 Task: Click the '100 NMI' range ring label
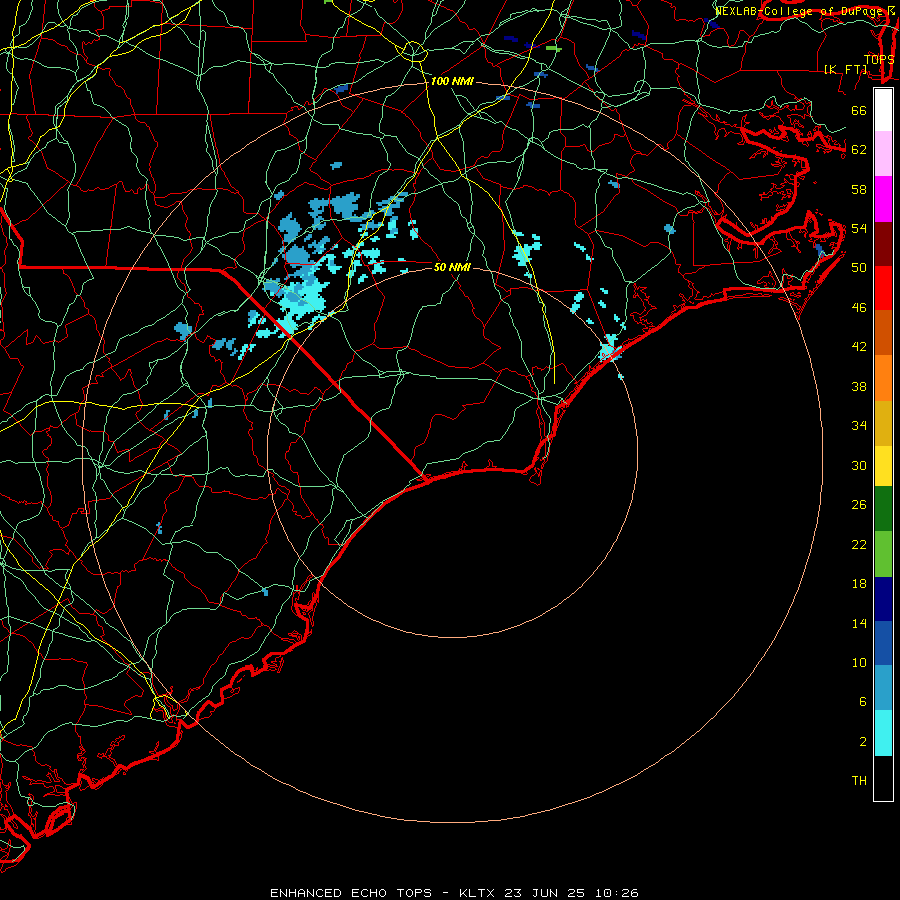452,82
